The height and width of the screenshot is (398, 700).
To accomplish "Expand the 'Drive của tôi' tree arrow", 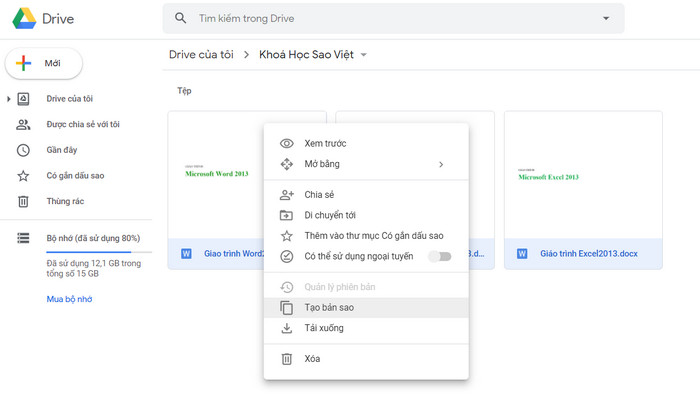I will tap(8, 99).
